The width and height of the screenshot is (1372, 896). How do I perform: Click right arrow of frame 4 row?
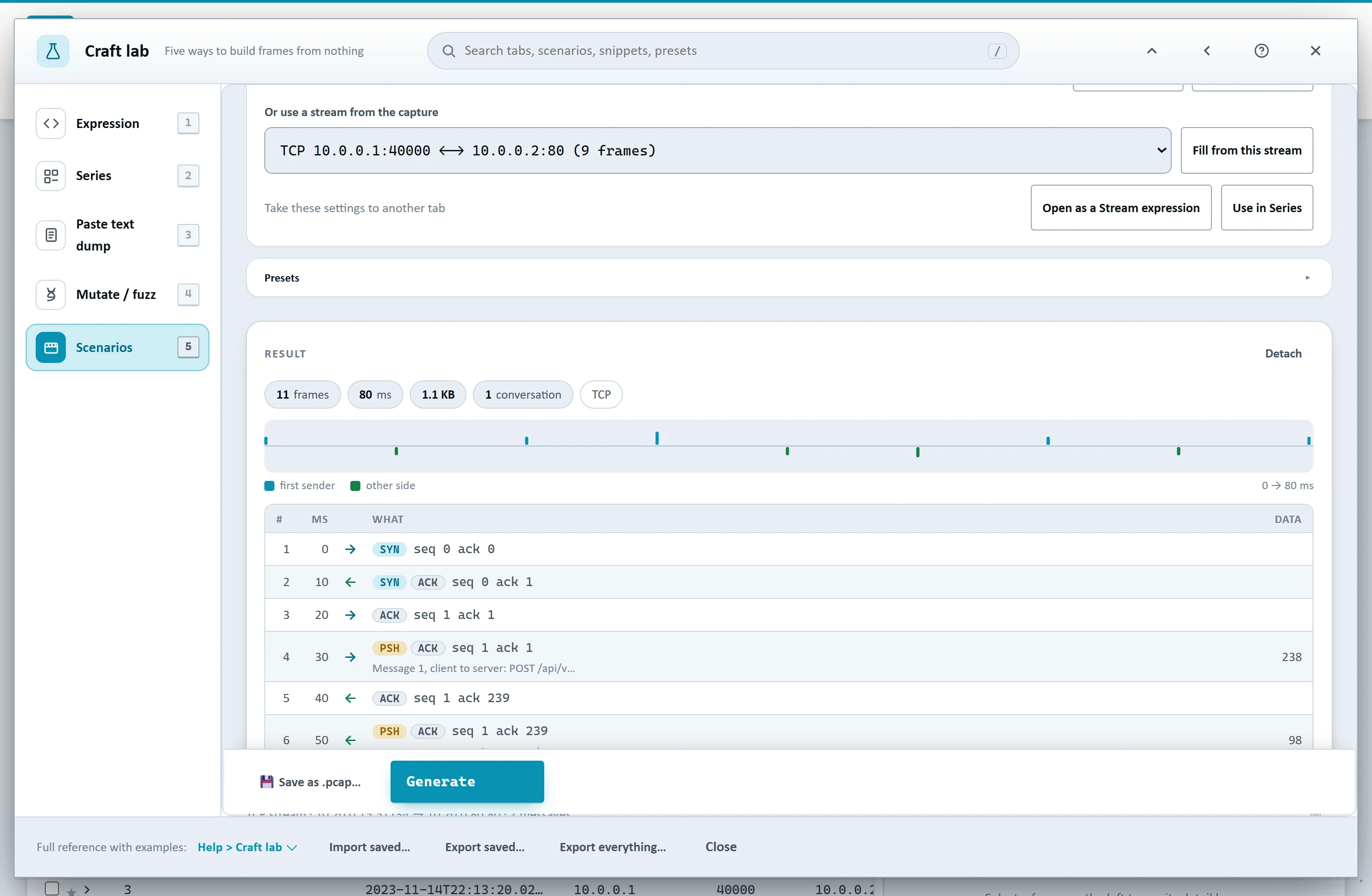[x=350, y=657]
